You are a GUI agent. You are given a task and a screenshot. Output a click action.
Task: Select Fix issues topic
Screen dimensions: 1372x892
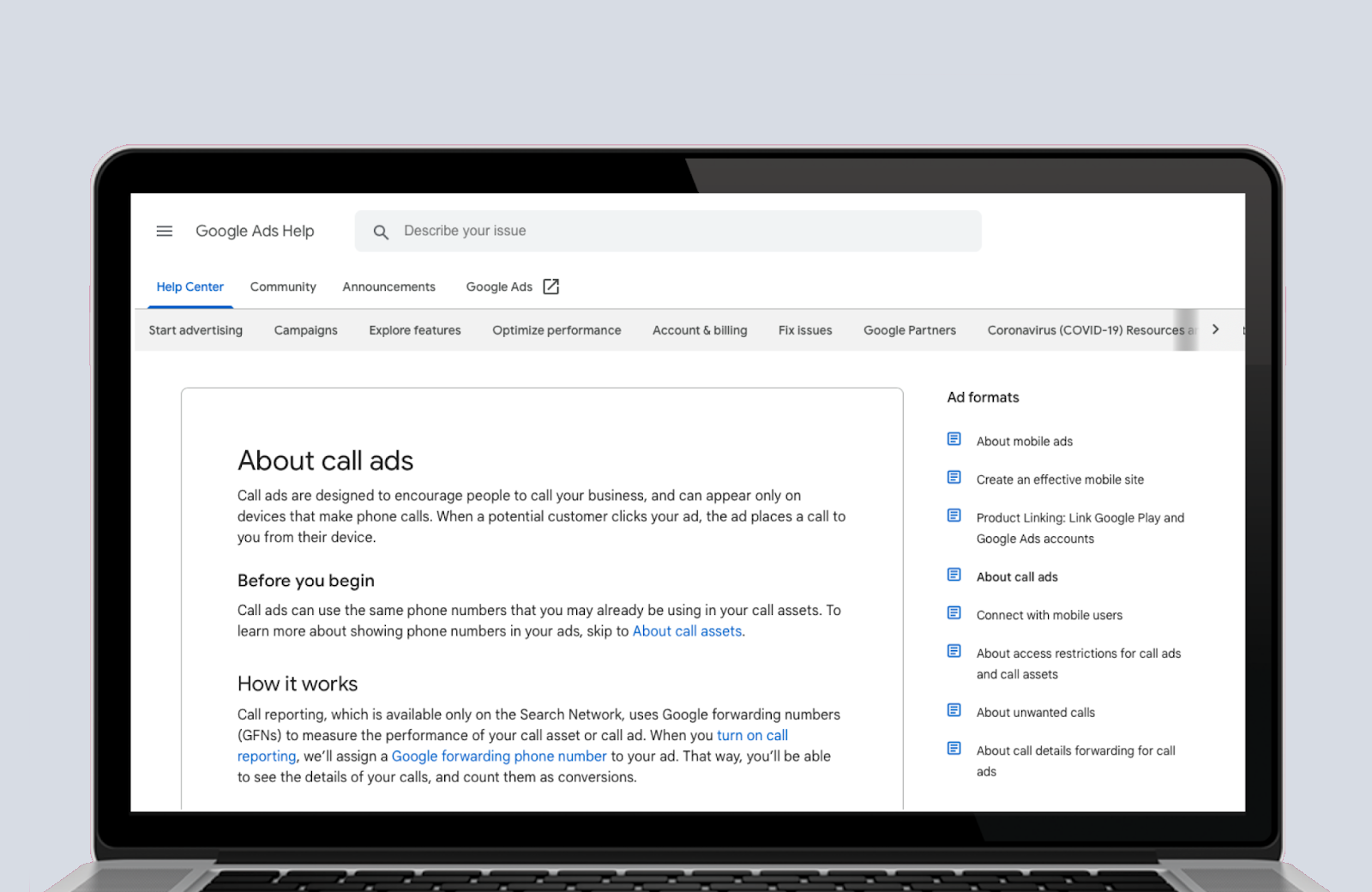(805, 330)
